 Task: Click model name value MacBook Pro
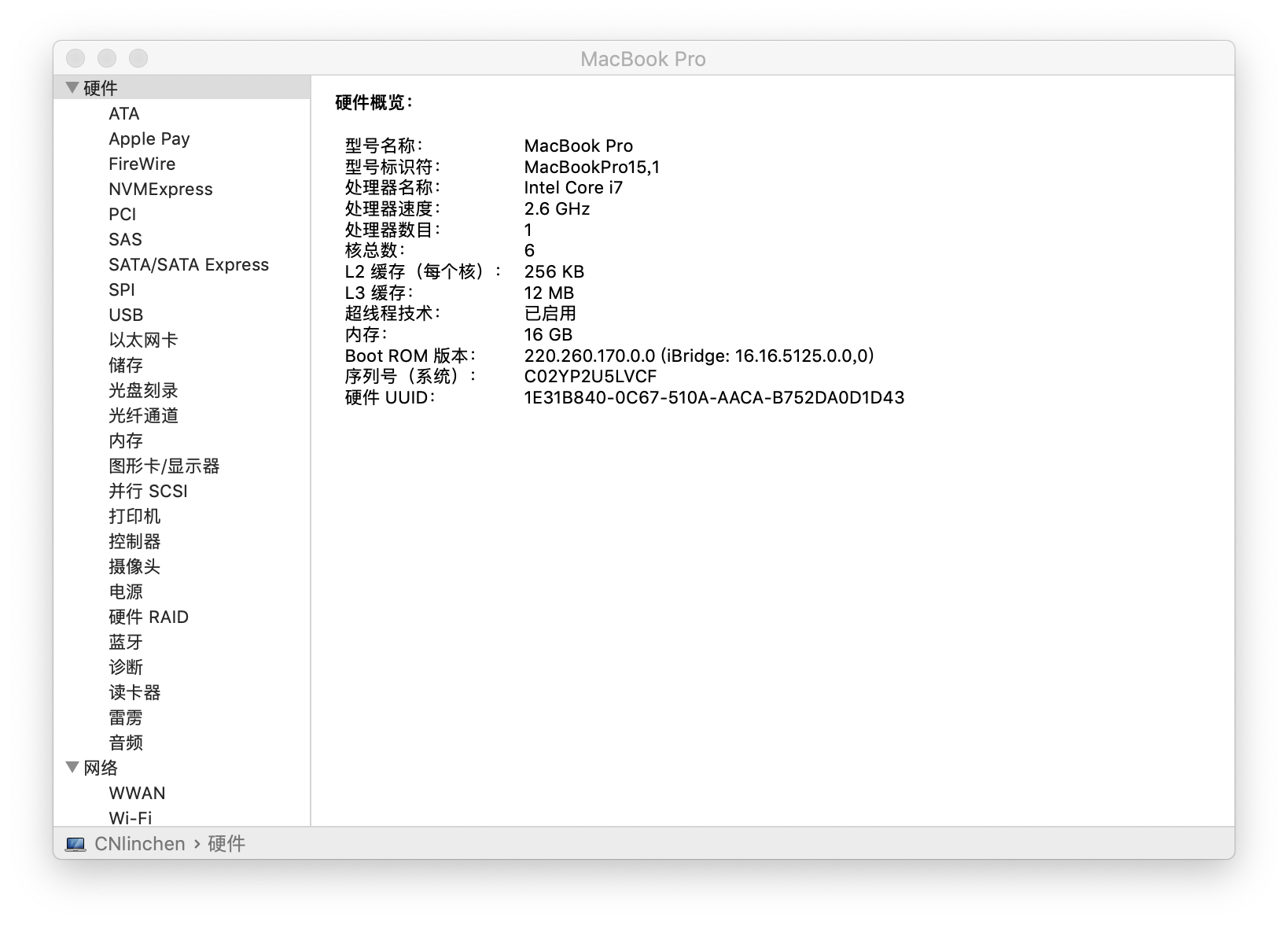(579, 146)
